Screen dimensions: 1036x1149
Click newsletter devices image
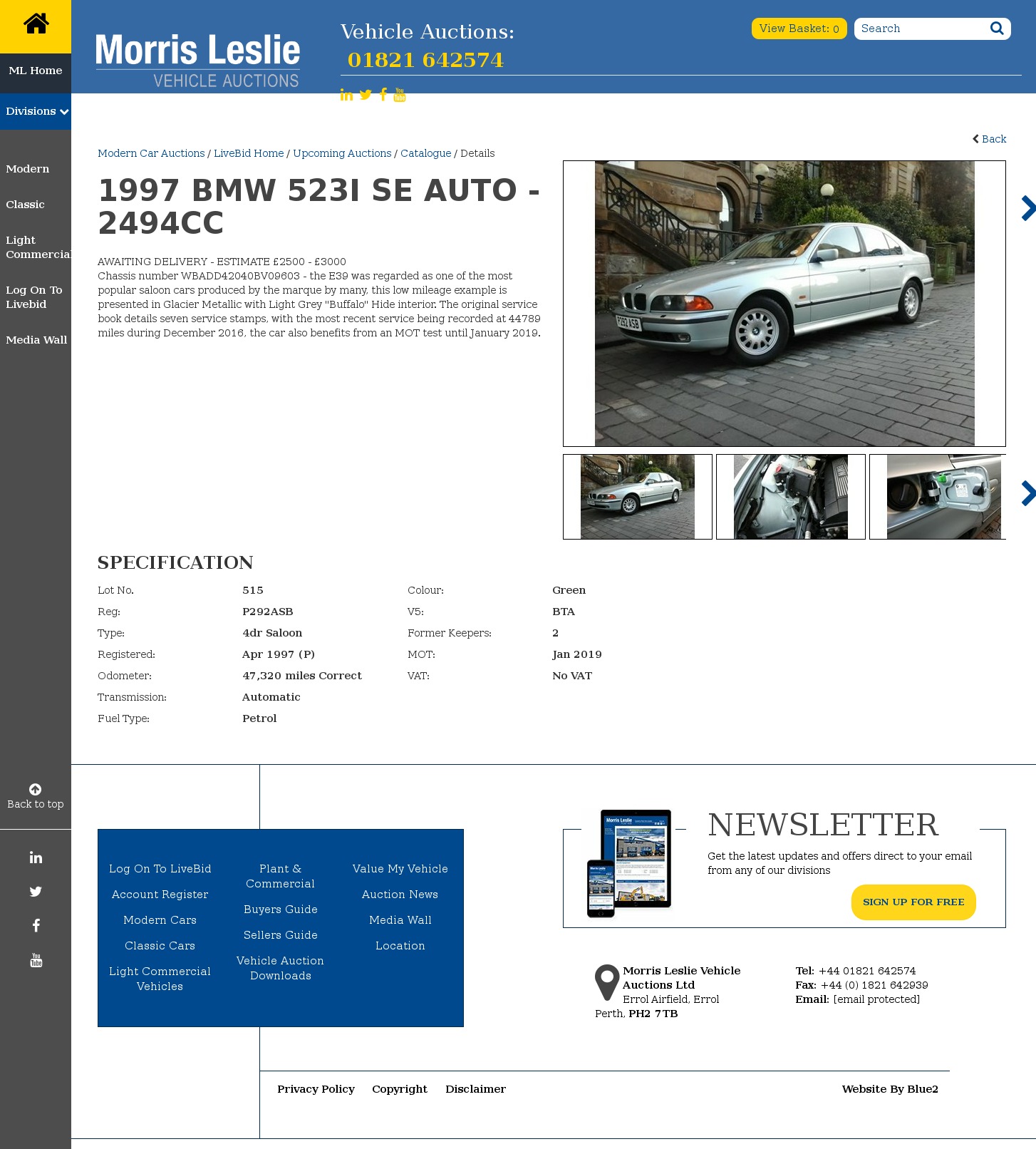628,863
